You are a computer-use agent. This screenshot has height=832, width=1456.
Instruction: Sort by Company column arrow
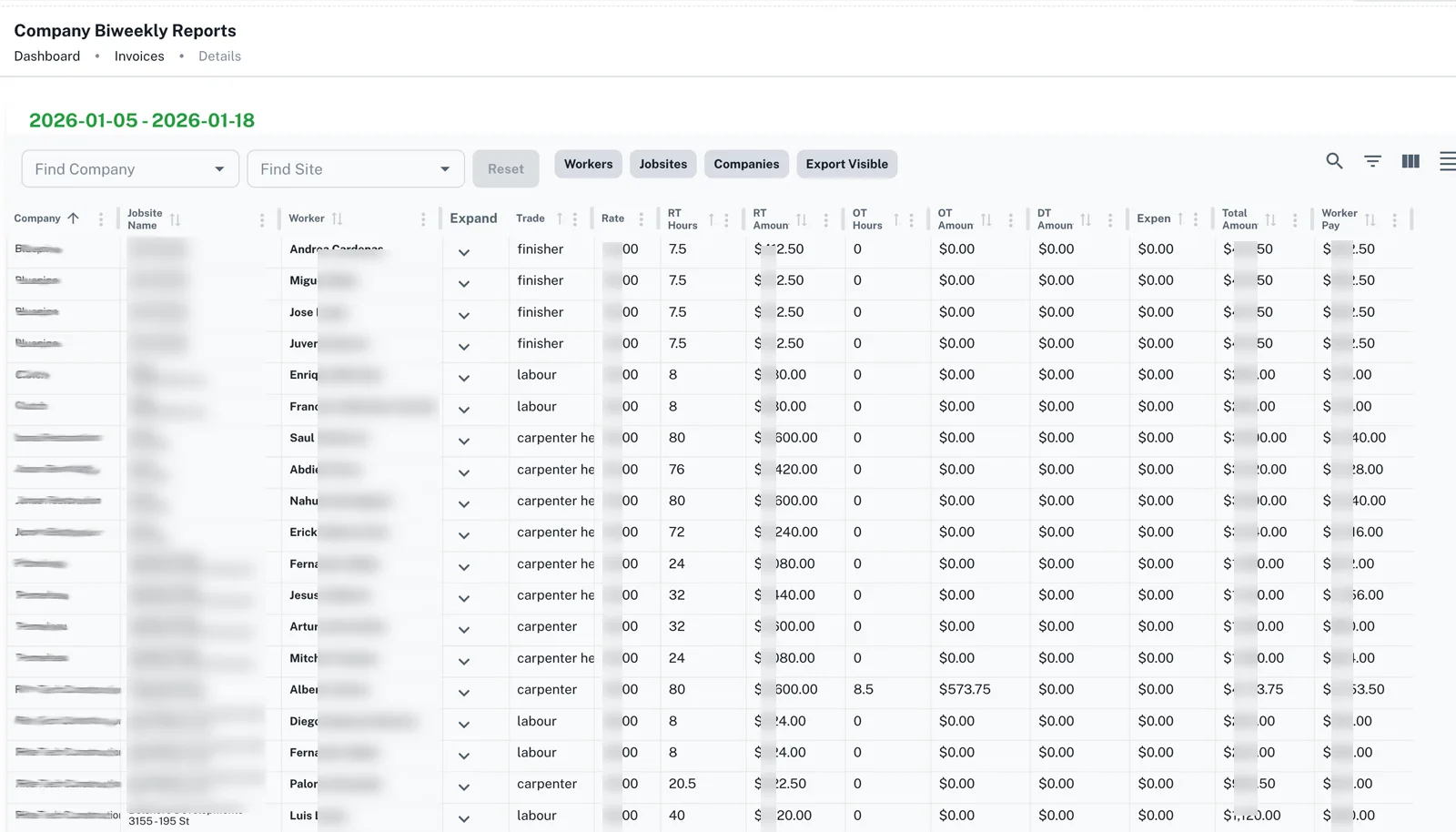[x=74, y=218]
